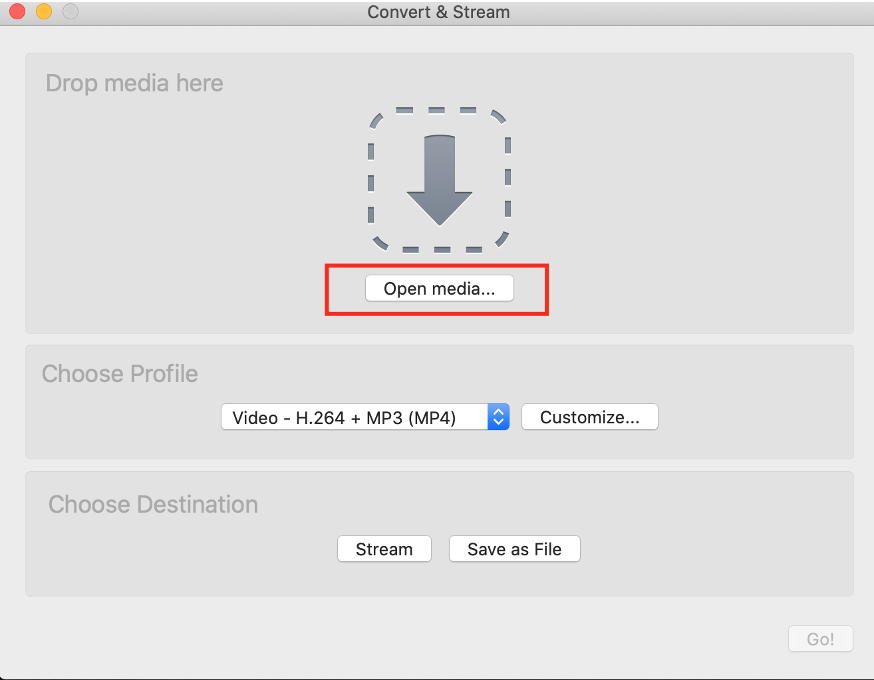Screen dimensions: 874x680
Task: Click the gray zoom window button
Action: click(70, 13)
